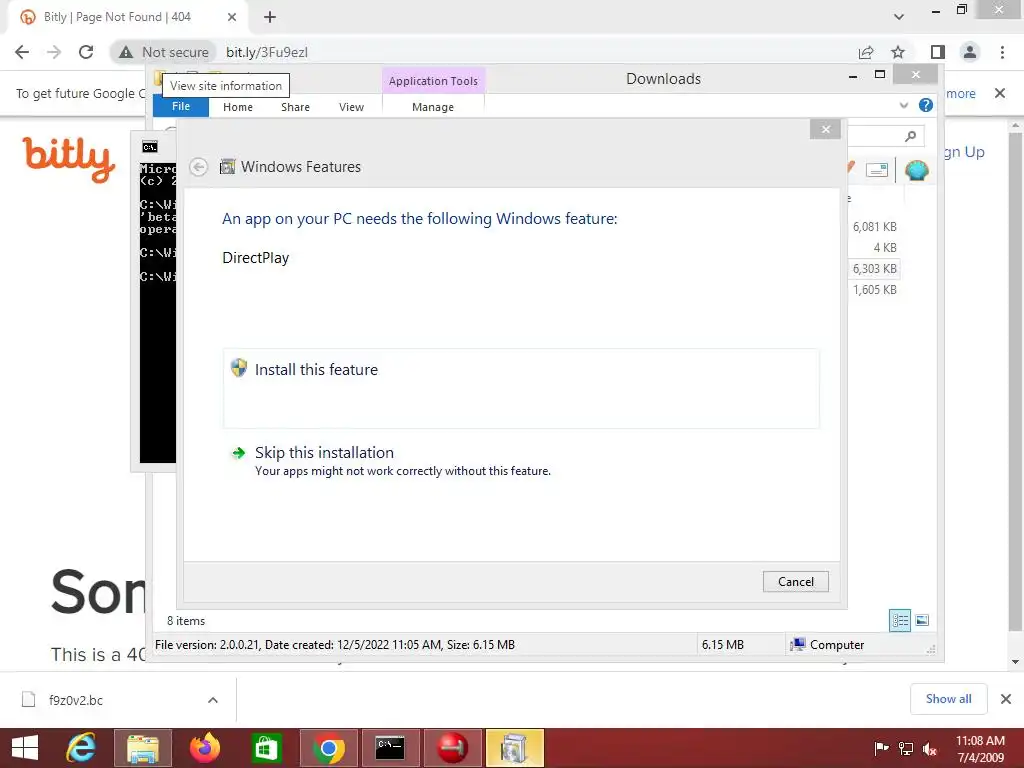This screenshot has width=1024, height=768.
Task: Open Chrome profile avatar
Action: pos(970,52)
